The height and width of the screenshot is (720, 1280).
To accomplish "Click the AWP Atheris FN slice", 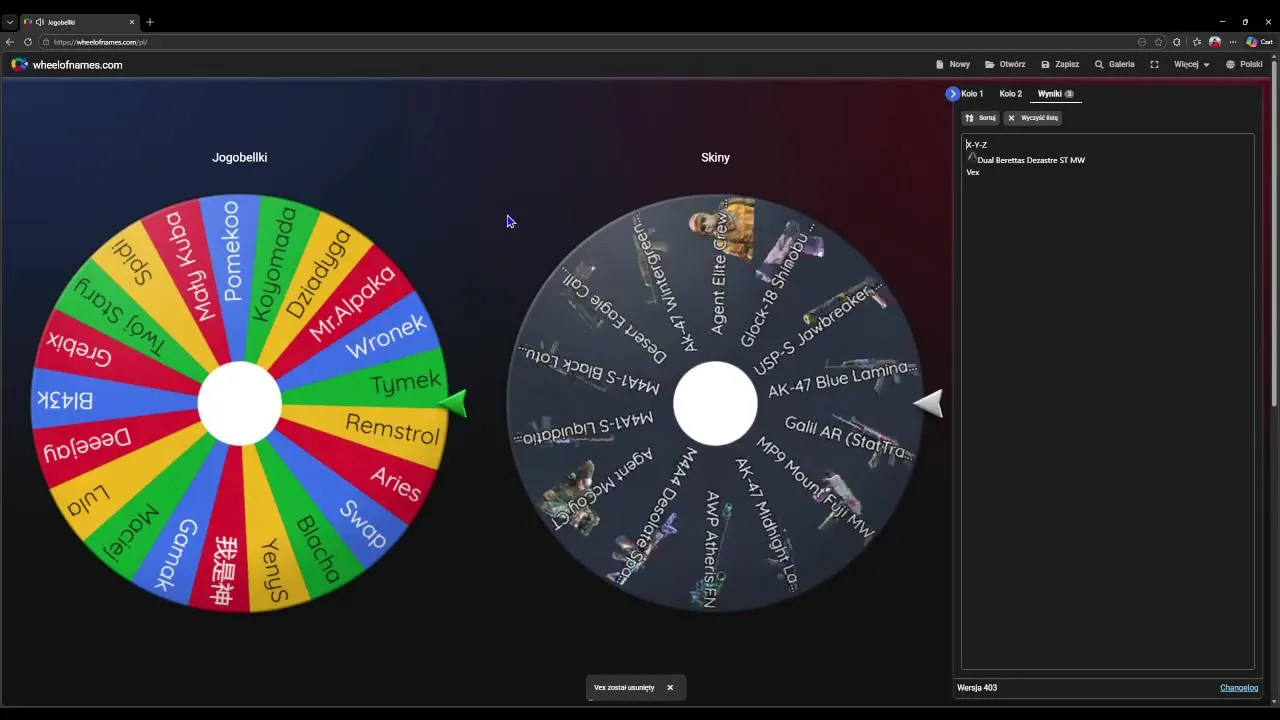I will [x=710, y=548].
